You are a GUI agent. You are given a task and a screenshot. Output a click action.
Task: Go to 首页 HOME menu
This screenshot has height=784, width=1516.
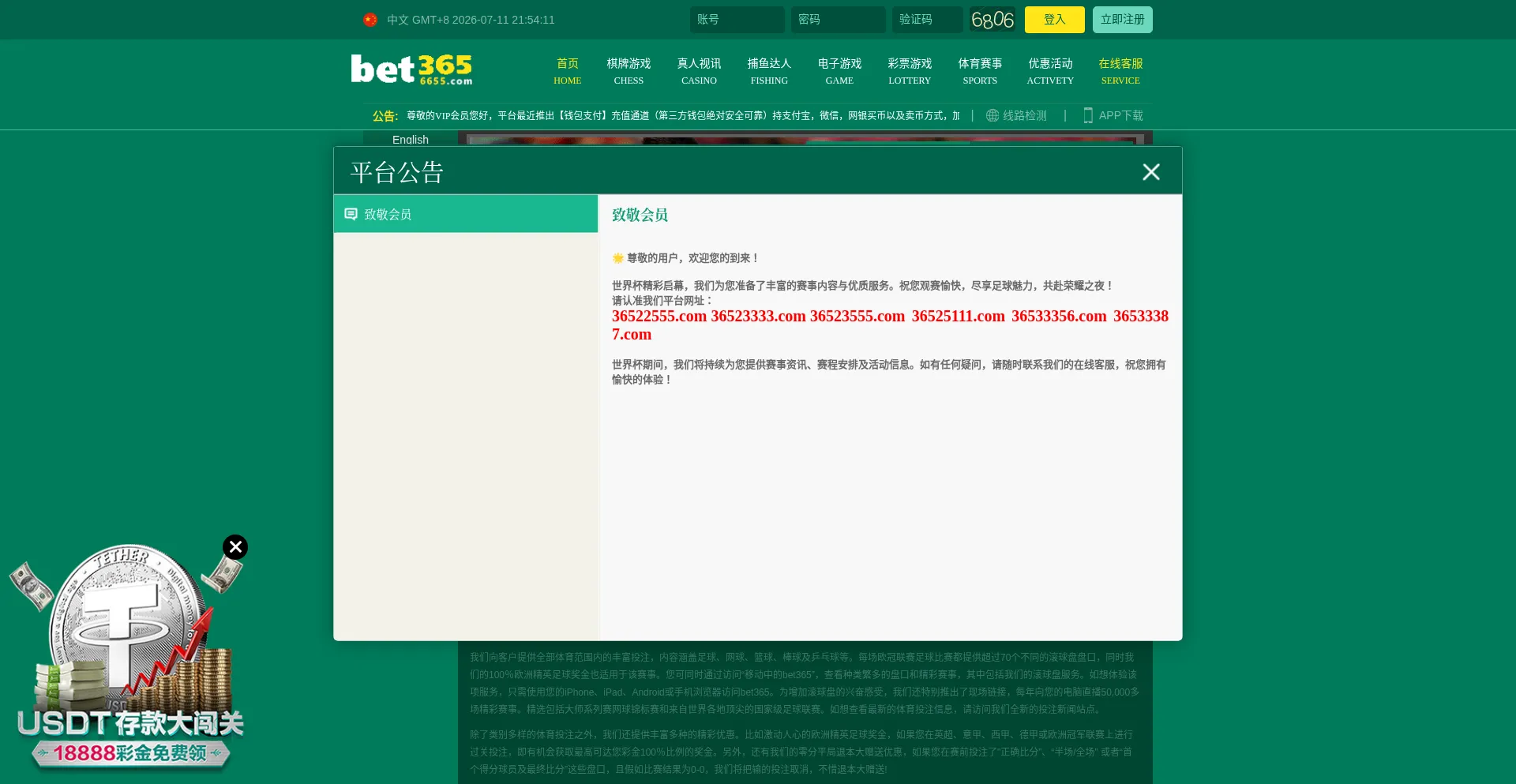click(568, 71)
